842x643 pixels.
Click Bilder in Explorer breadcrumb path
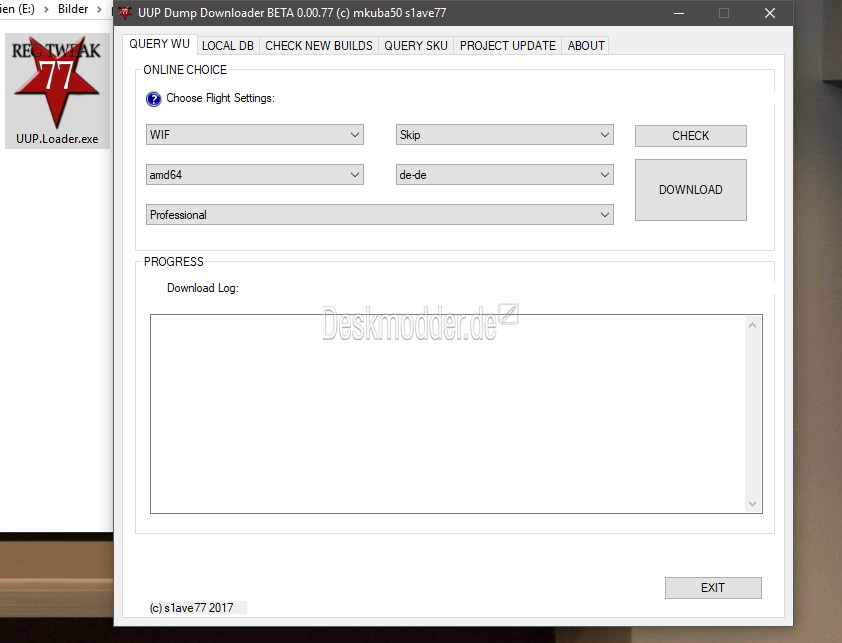[x=73, y=9]
